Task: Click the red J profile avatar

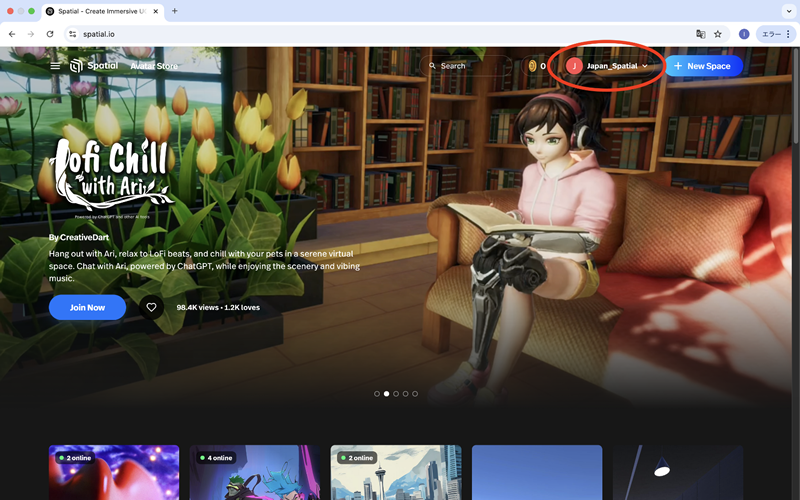Action: tap(574, 66)
